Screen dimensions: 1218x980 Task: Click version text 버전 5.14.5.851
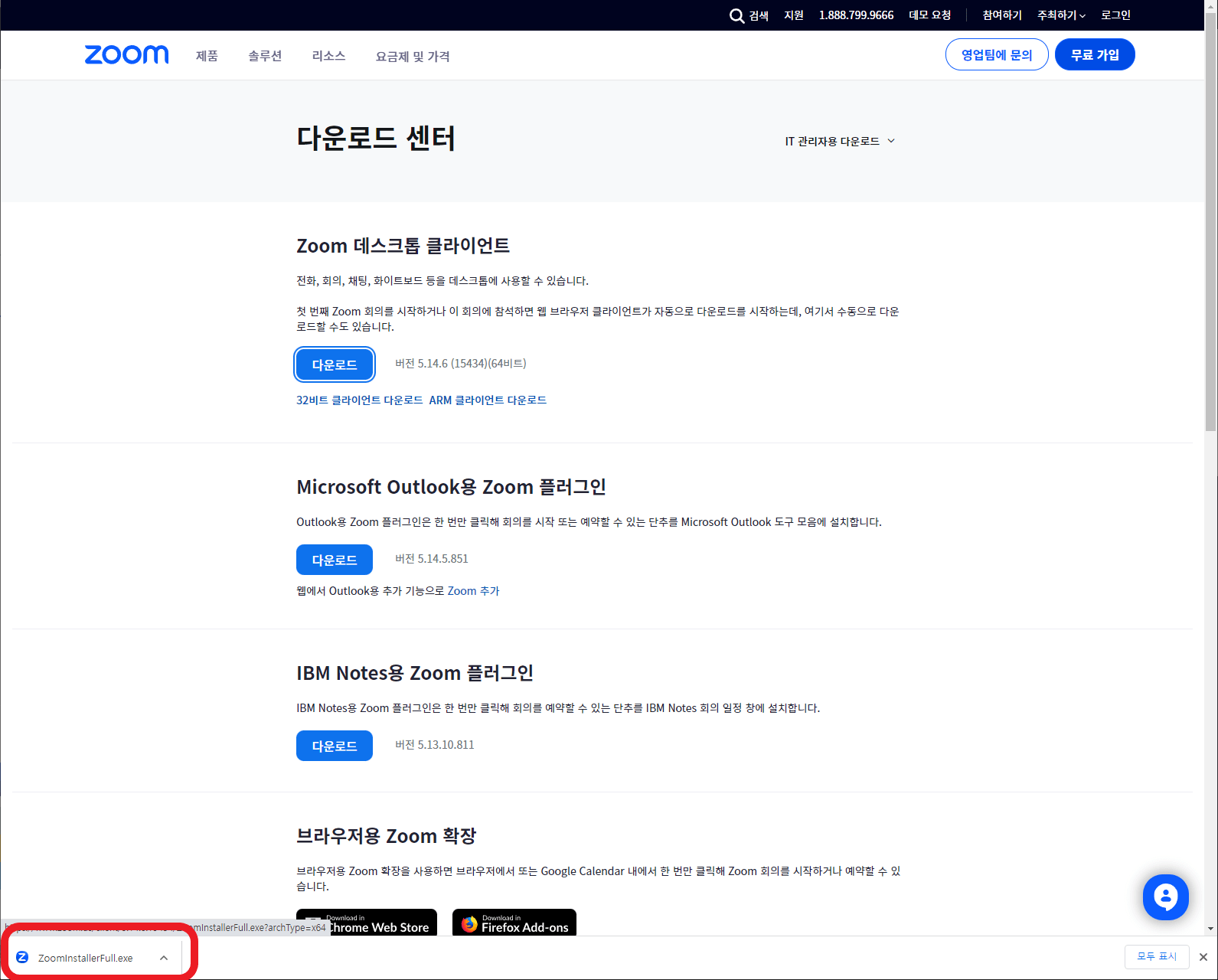click(432, 559)
